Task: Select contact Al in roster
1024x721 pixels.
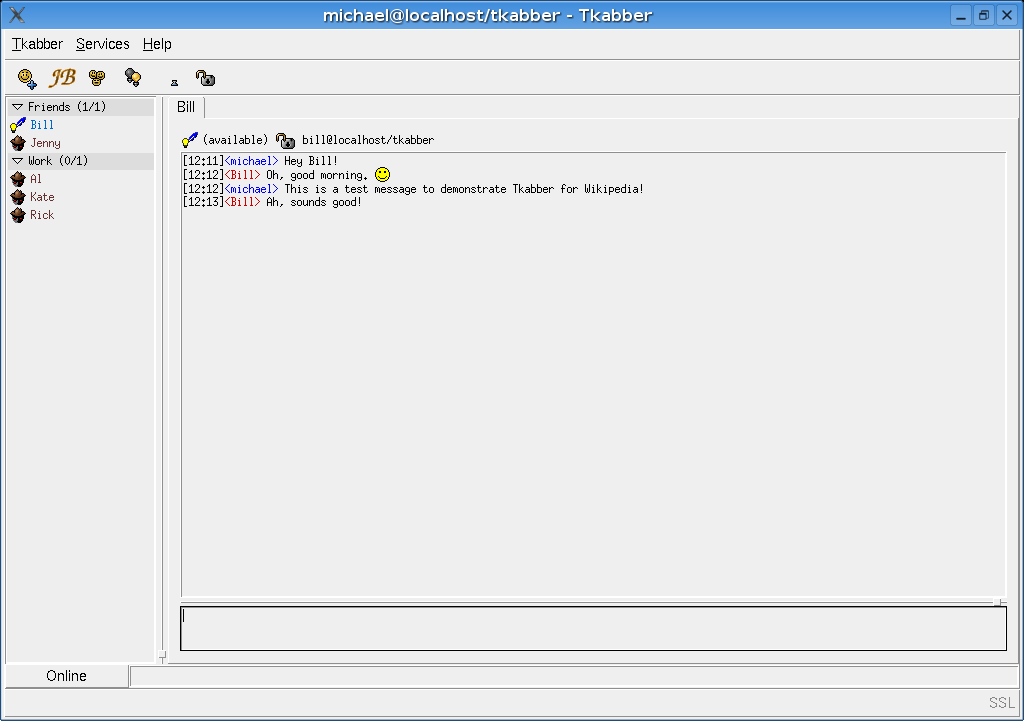Action: (x=36, y=179)
